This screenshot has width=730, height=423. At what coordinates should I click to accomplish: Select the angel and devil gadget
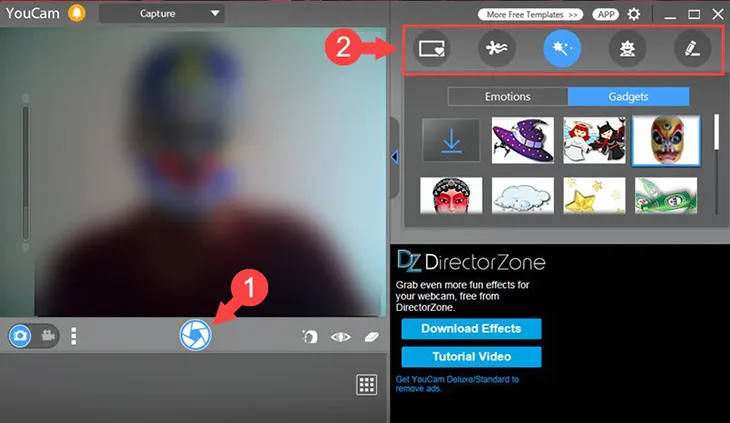(x=594, y=140)
